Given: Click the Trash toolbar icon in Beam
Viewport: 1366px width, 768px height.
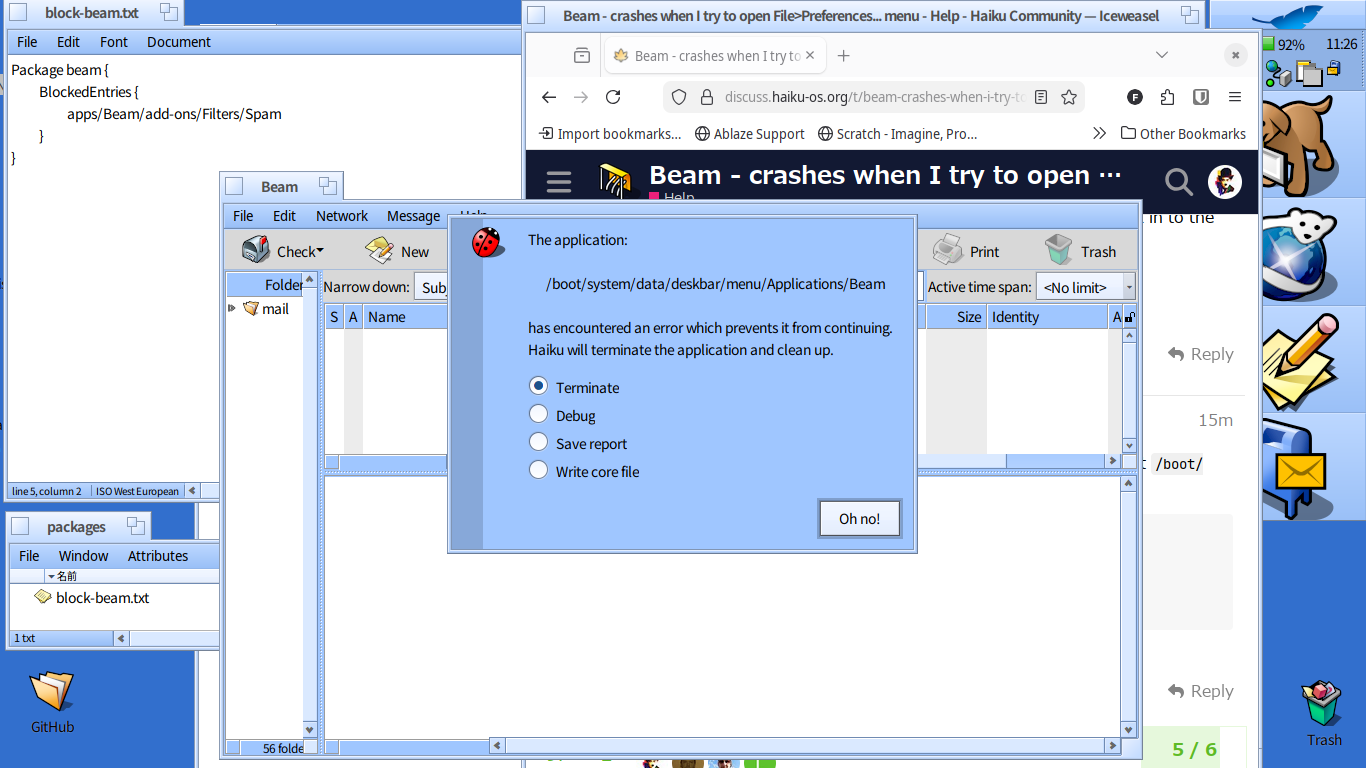Looking at the screenshot, I should (x=1059, y=251).
